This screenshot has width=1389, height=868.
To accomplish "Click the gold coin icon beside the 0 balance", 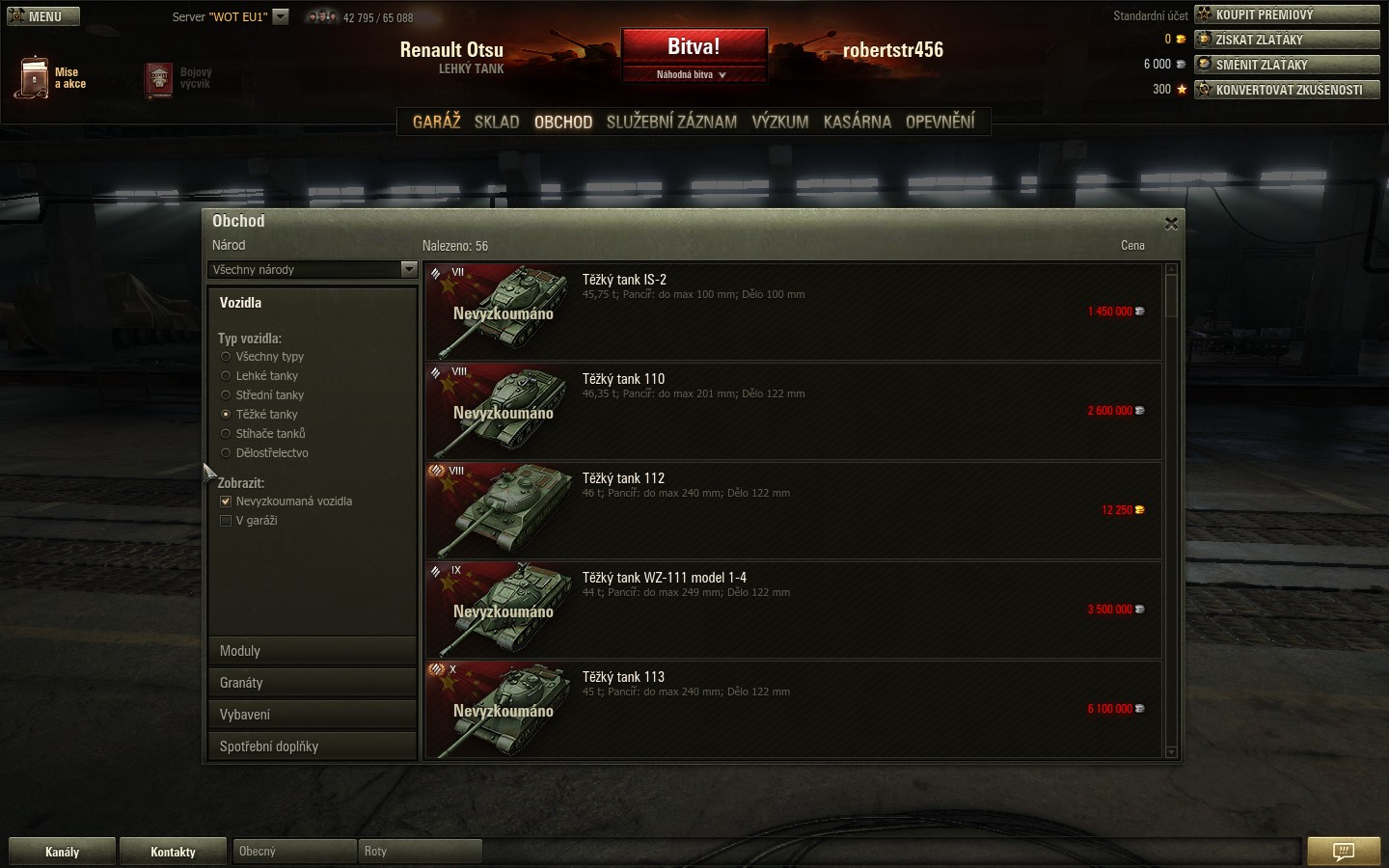I will click(x=1181, y=40).
